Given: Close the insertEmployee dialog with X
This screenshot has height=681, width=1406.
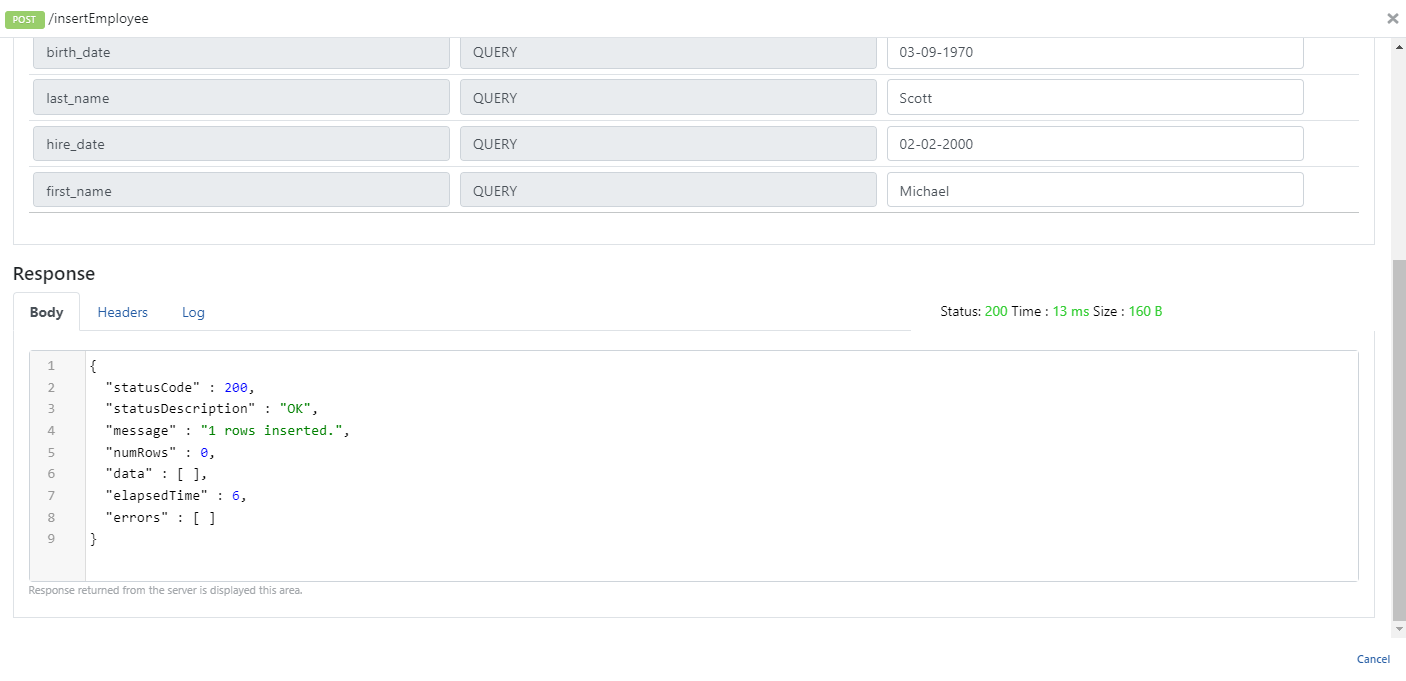Looking at the screenshot, I should point(1392,18).
